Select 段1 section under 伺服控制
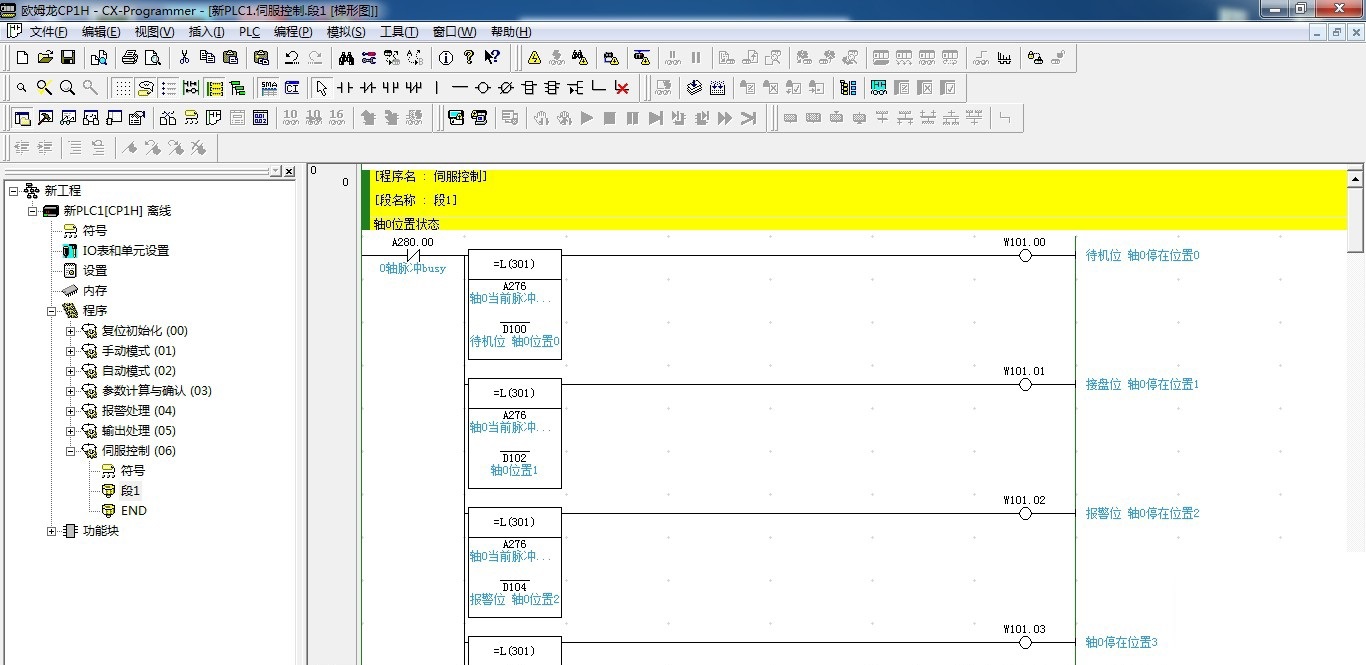This screenshot has width=1366, height=665. 130,491
